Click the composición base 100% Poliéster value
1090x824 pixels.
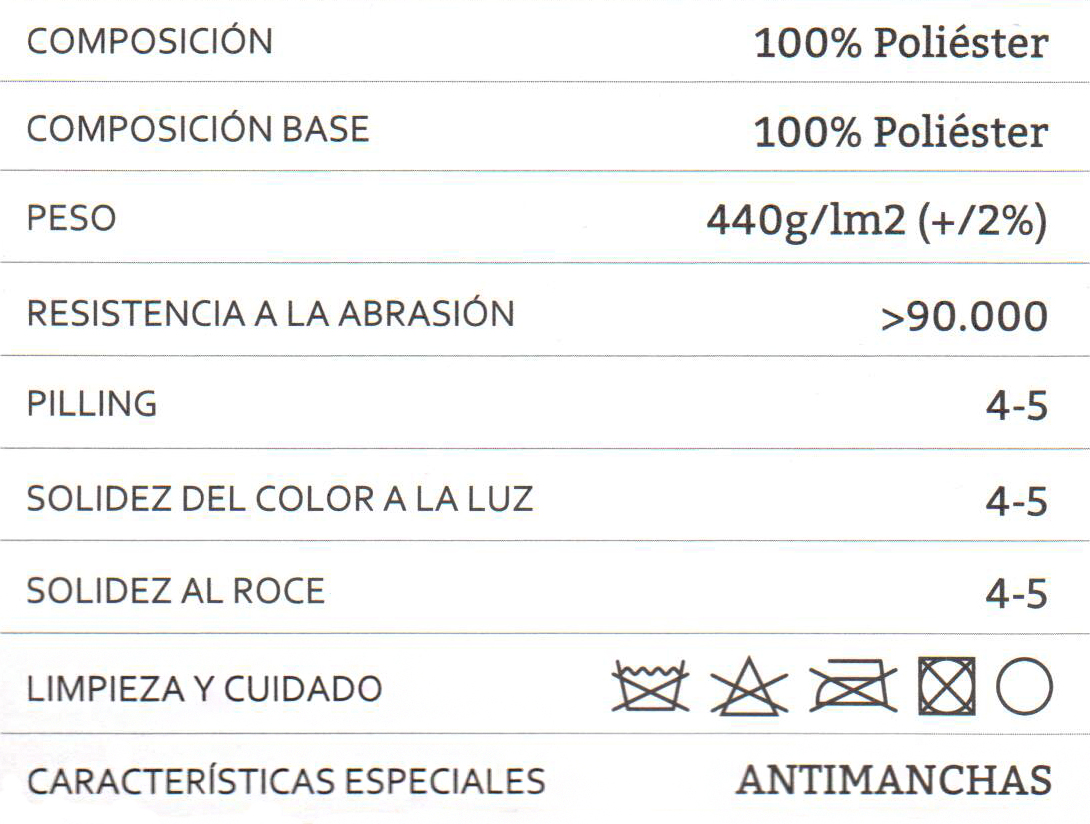(x=901, y=132)
